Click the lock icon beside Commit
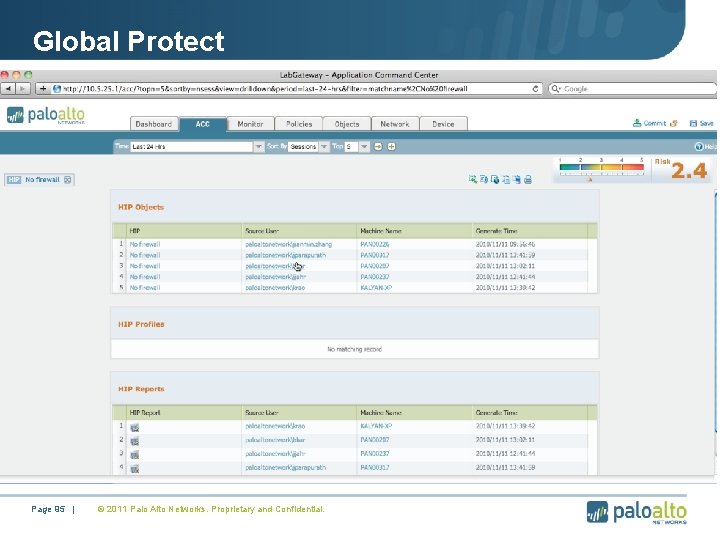The image size is (720, 540). tap(674, 123)
